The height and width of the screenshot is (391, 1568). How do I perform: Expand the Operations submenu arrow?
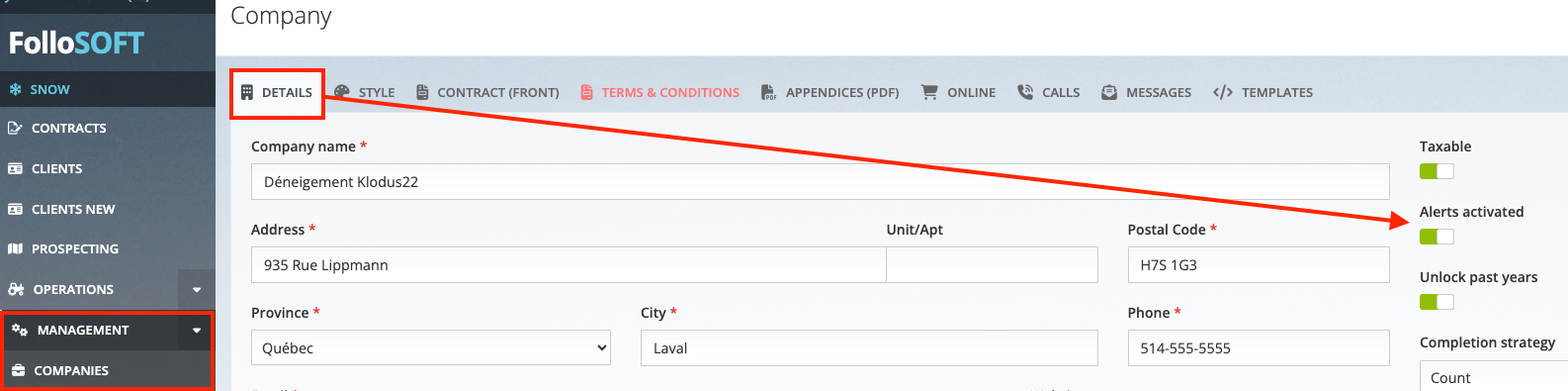197,289
